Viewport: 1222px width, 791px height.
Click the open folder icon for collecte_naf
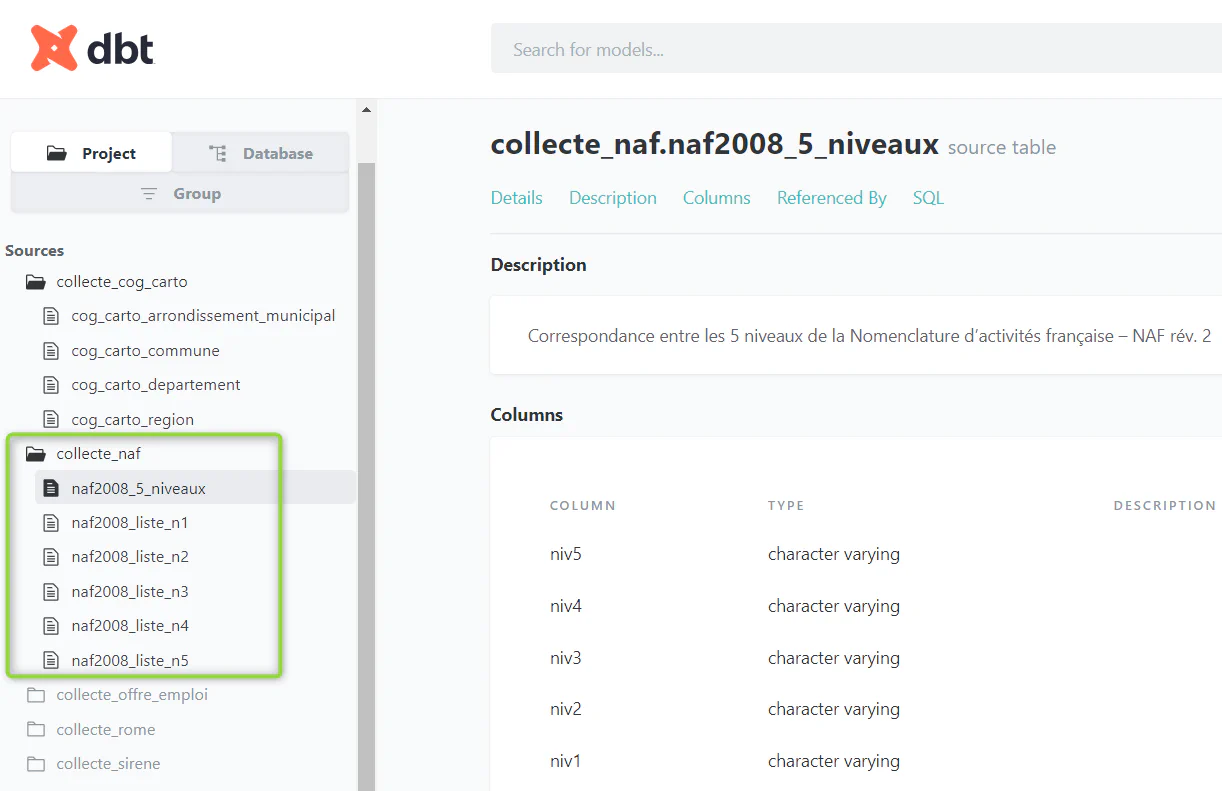click(x=36, y=454)
